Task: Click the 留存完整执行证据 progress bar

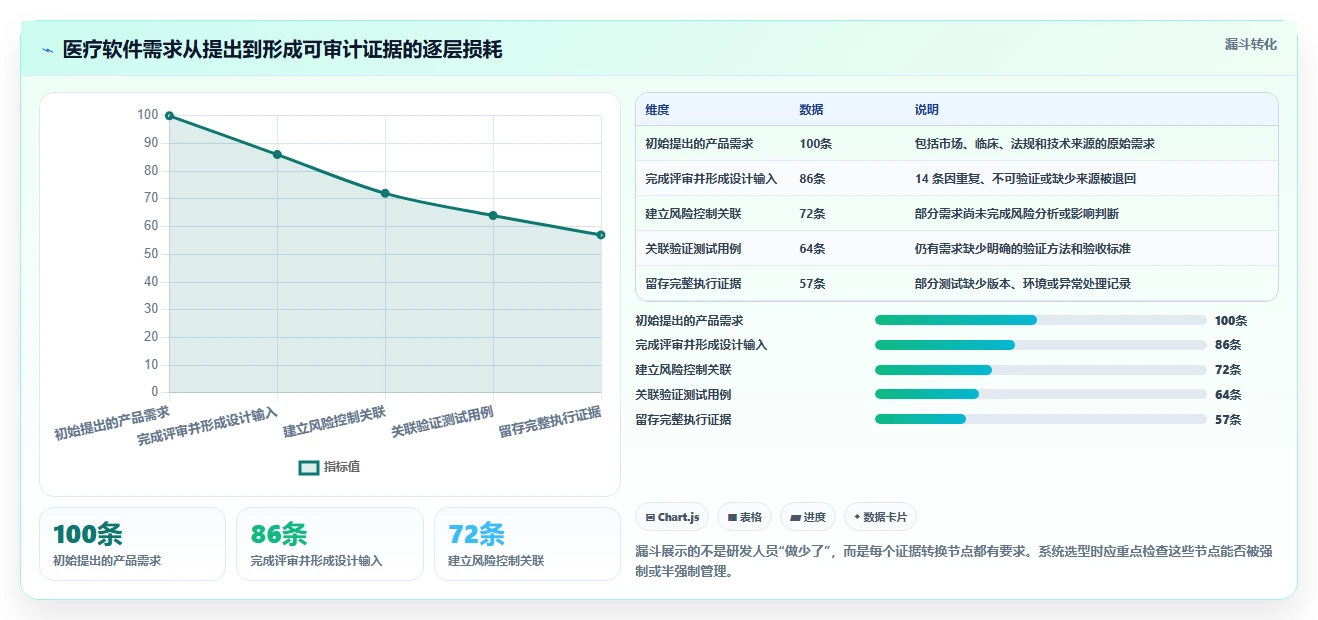Action: [1040, 419]
